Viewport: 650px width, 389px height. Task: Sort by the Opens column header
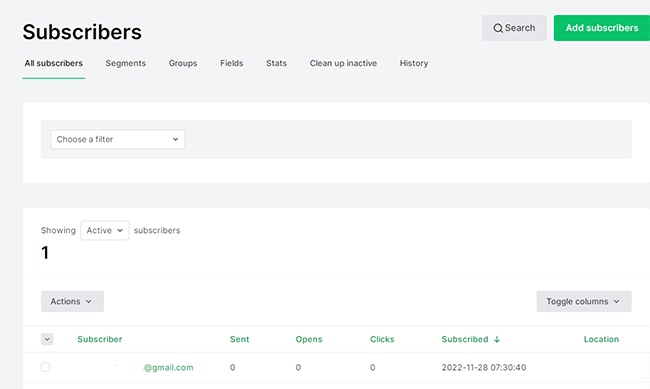click(x=309, y=339)
